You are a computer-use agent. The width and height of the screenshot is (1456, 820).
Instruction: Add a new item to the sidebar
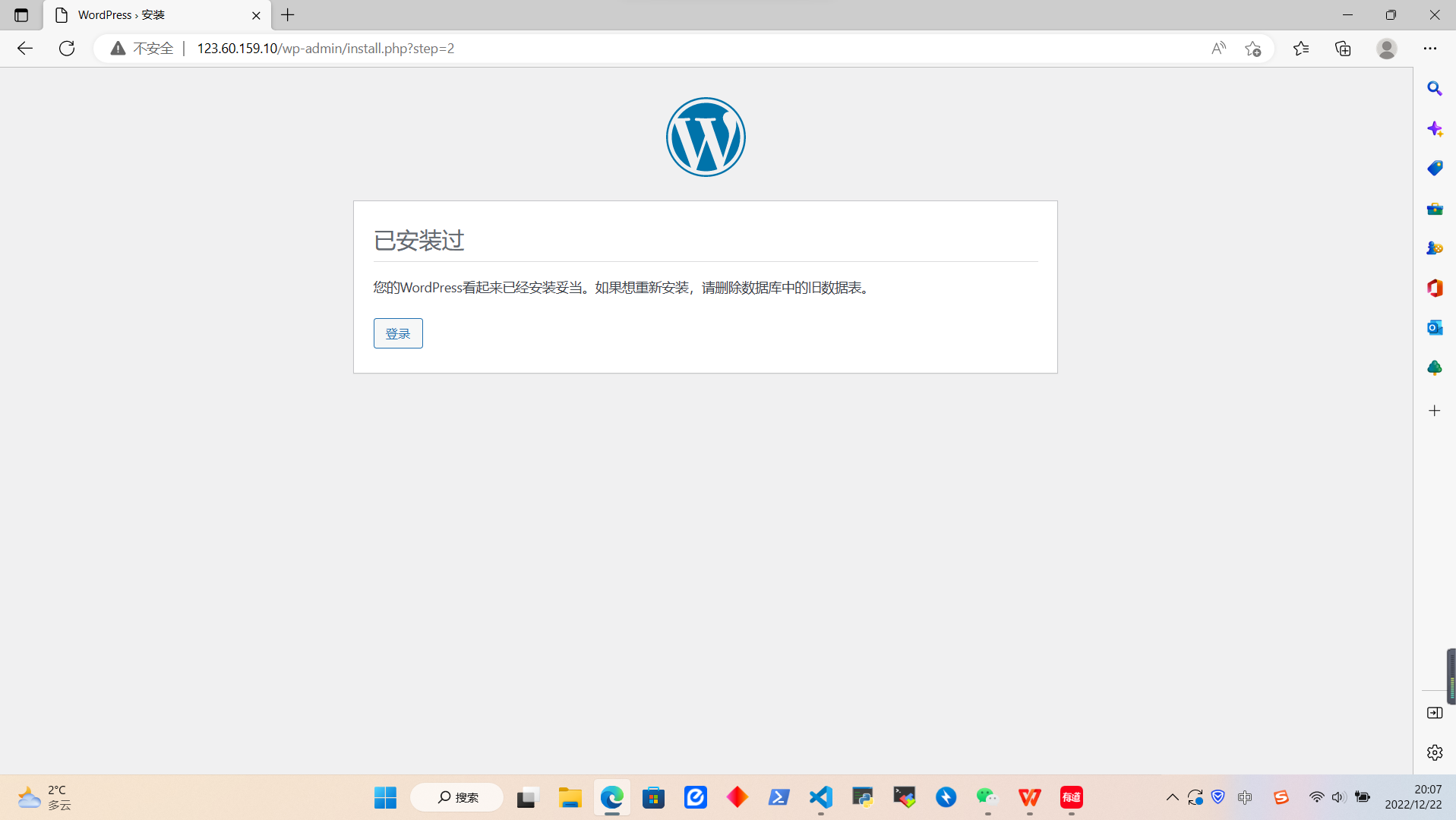click(x=1435, y=411)
